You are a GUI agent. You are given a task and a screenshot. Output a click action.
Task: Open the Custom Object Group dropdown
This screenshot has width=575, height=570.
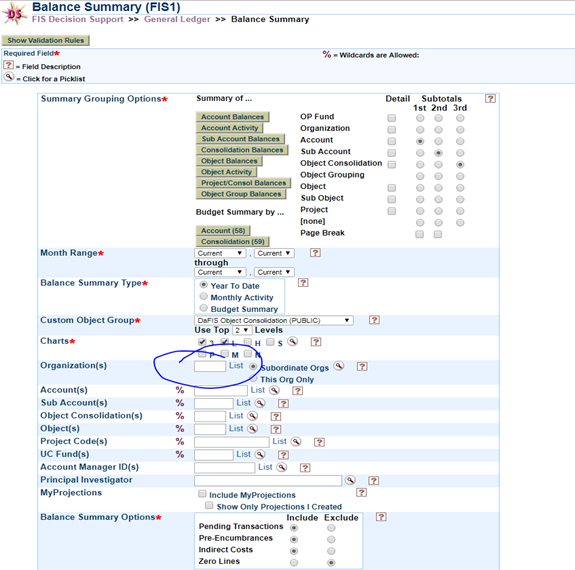274,320
